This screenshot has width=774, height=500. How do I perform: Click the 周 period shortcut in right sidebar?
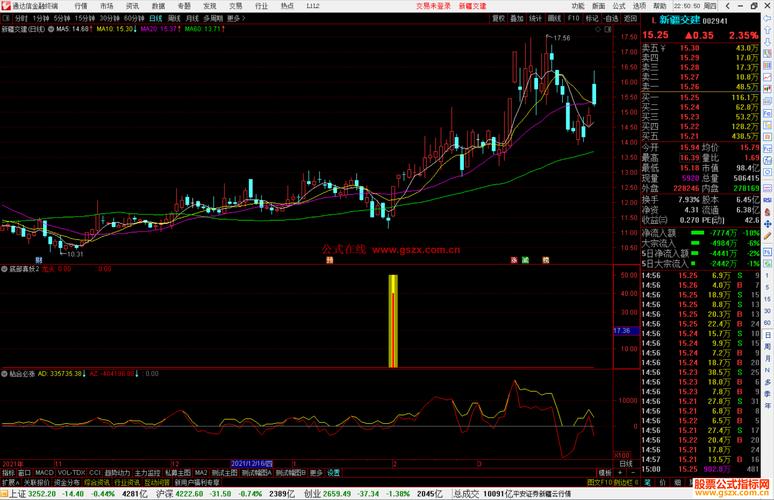pyautogui.click(x=768, y=346)
